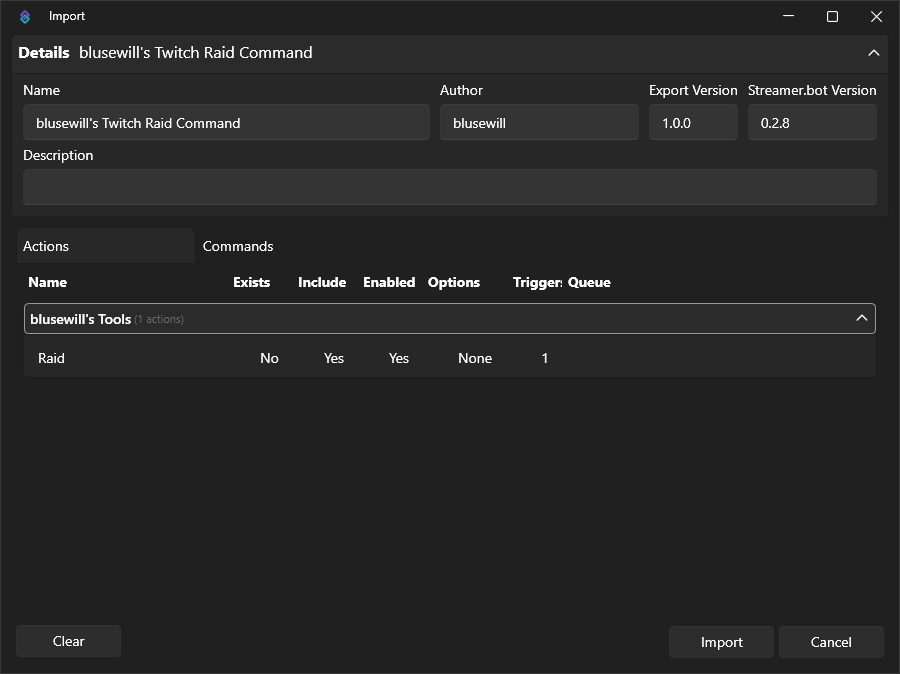Image resolution: width=900 pixels, height=674 pixels.
Task: Click the Name column header
Action: (48, 282)
